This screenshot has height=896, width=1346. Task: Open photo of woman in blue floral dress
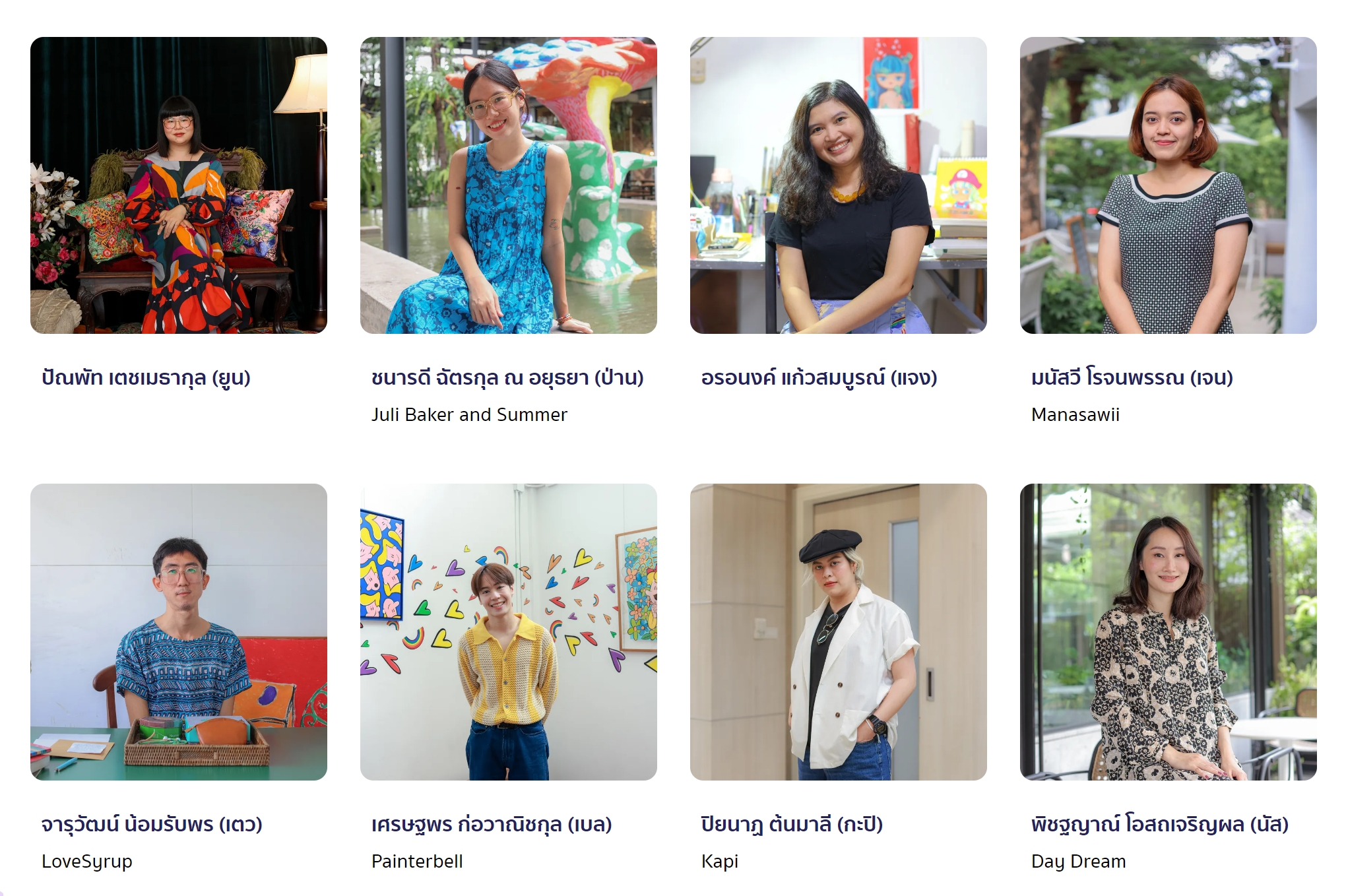(x=509, y=185)
